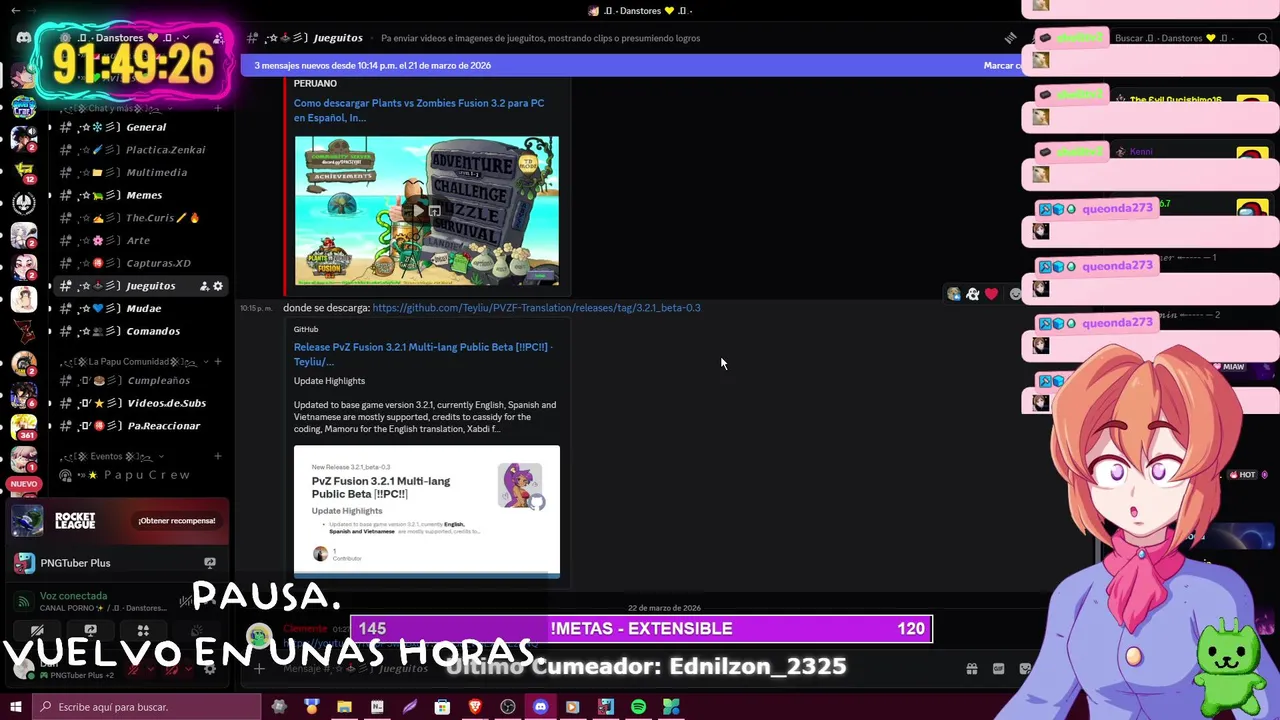Open the GitHub release preview image
Screen dimensions: 1280x720
pyautogui.click(x=427, y=511)
